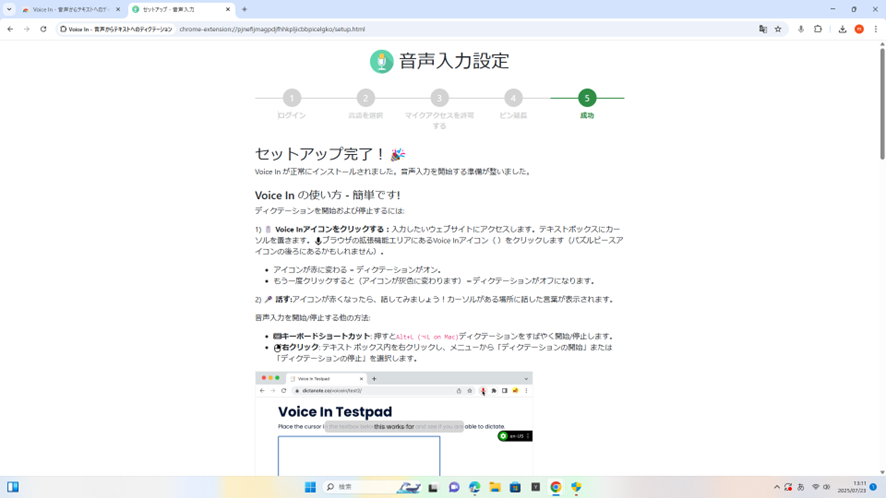Open the Google Translate page icon

point(763,29)
